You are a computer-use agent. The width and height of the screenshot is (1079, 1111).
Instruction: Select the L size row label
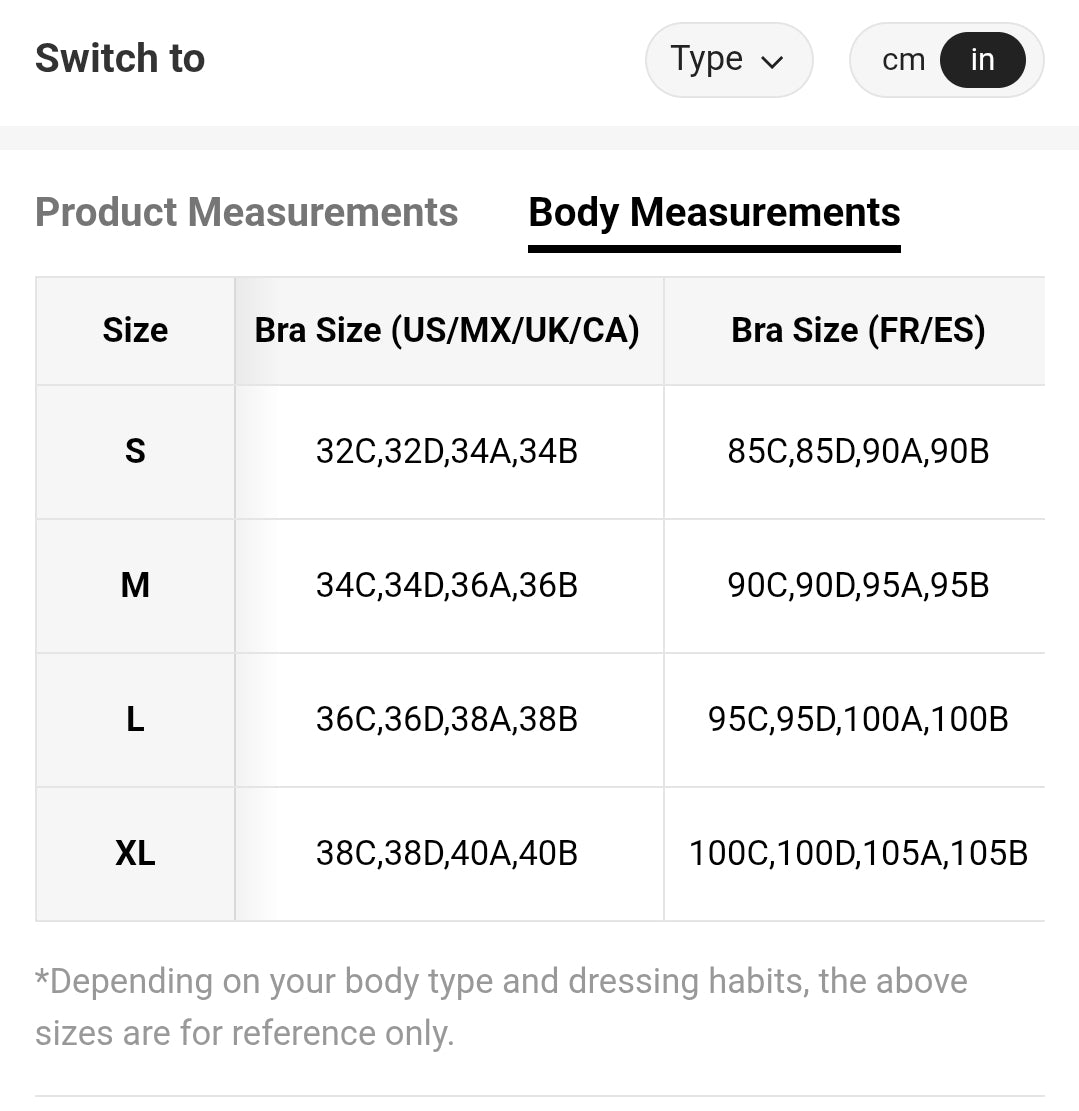coord(135,719)
